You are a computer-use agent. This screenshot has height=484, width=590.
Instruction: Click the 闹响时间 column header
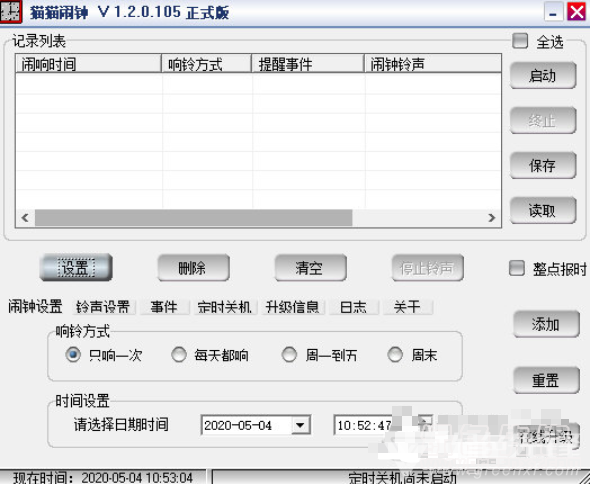(x=88, y=64)
